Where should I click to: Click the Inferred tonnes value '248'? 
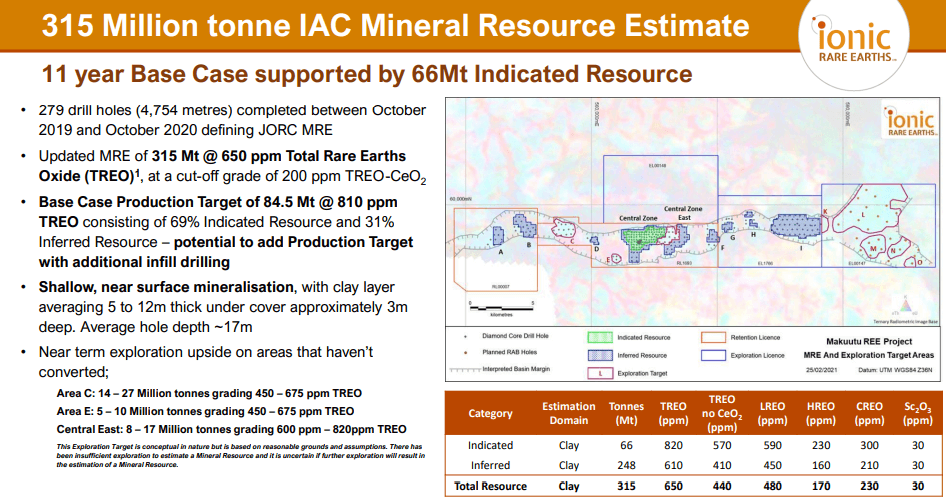click(x=626, y=465)
